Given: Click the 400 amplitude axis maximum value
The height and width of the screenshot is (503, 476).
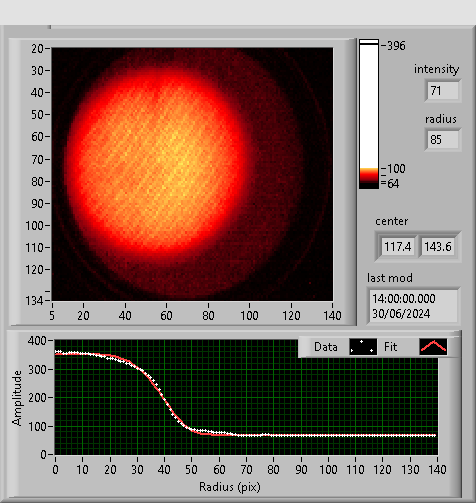Looking at the screenshot, I should pos(37,341).
